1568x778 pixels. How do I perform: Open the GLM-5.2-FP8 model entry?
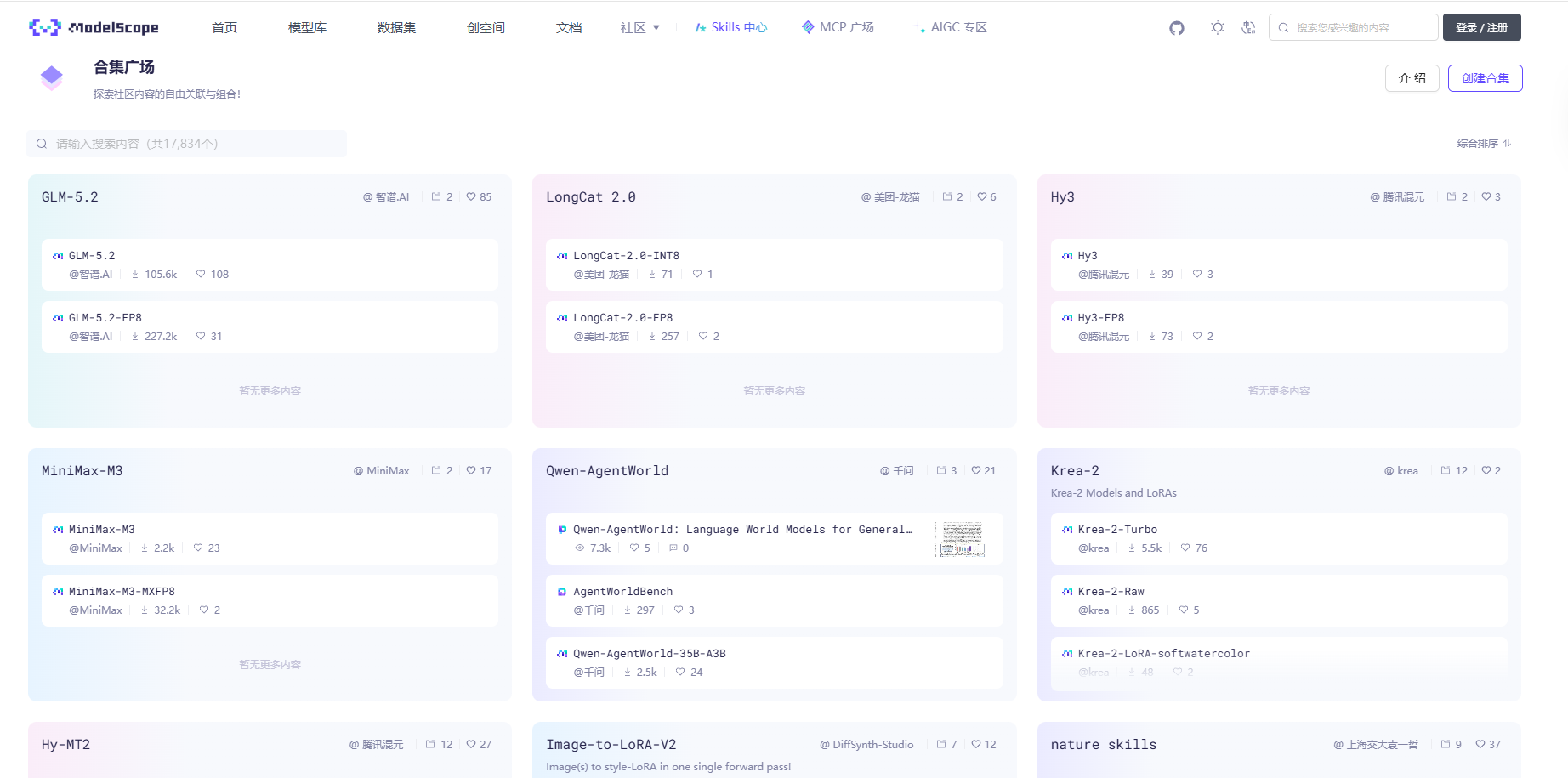coord(270,327)
